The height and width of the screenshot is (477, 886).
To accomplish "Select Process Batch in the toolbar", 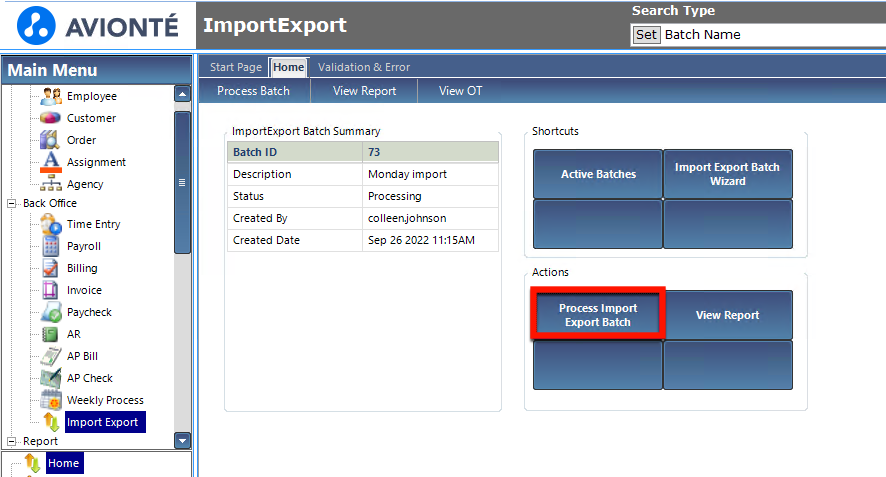I will [x=253, y=91].
